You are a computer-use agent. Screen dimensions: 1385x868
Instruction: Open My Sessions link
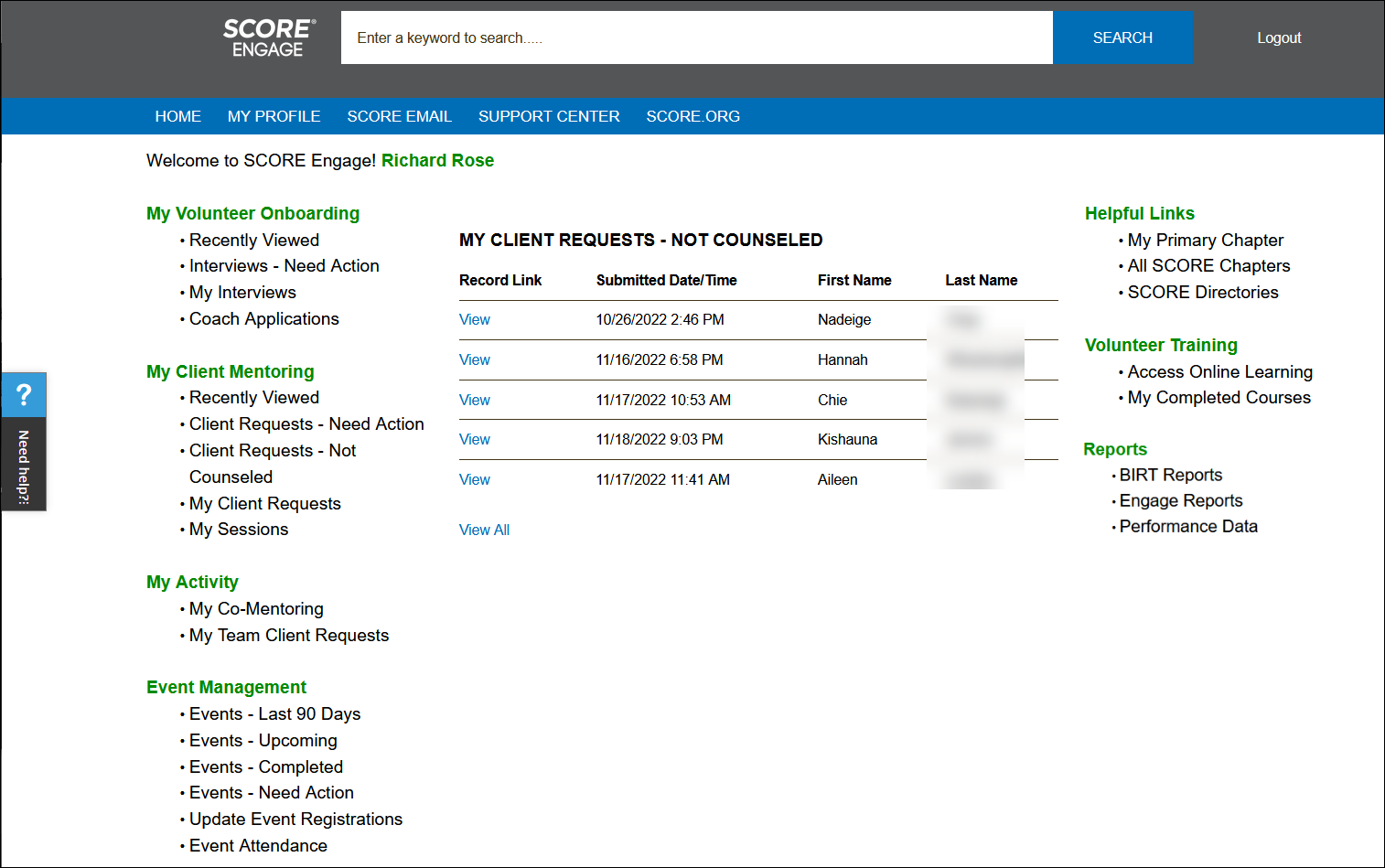(x=238, y=529)
